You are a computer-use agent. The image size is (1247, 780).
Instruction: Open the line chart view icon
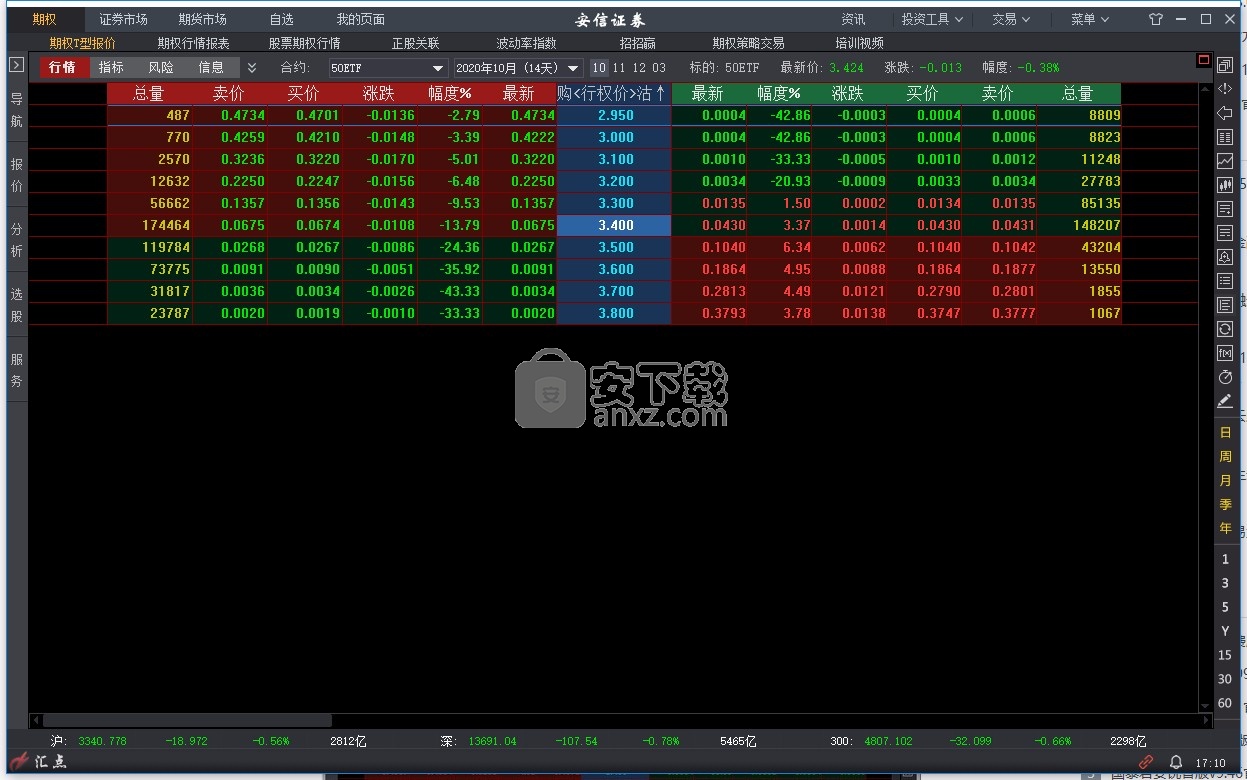(x=1225, y=161)
